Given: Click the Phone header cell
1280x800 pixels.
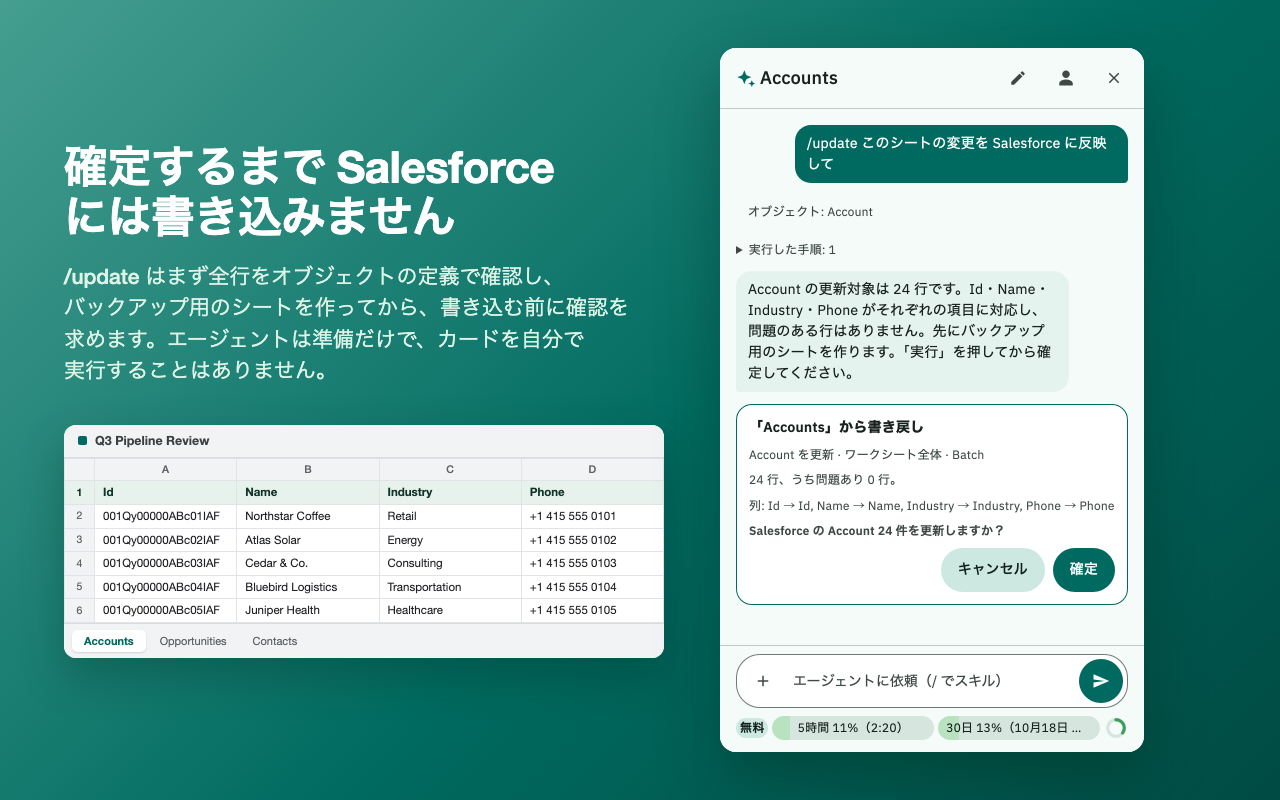Looking at the screenshot, I should pyautogui.click(x=592, y=492).
